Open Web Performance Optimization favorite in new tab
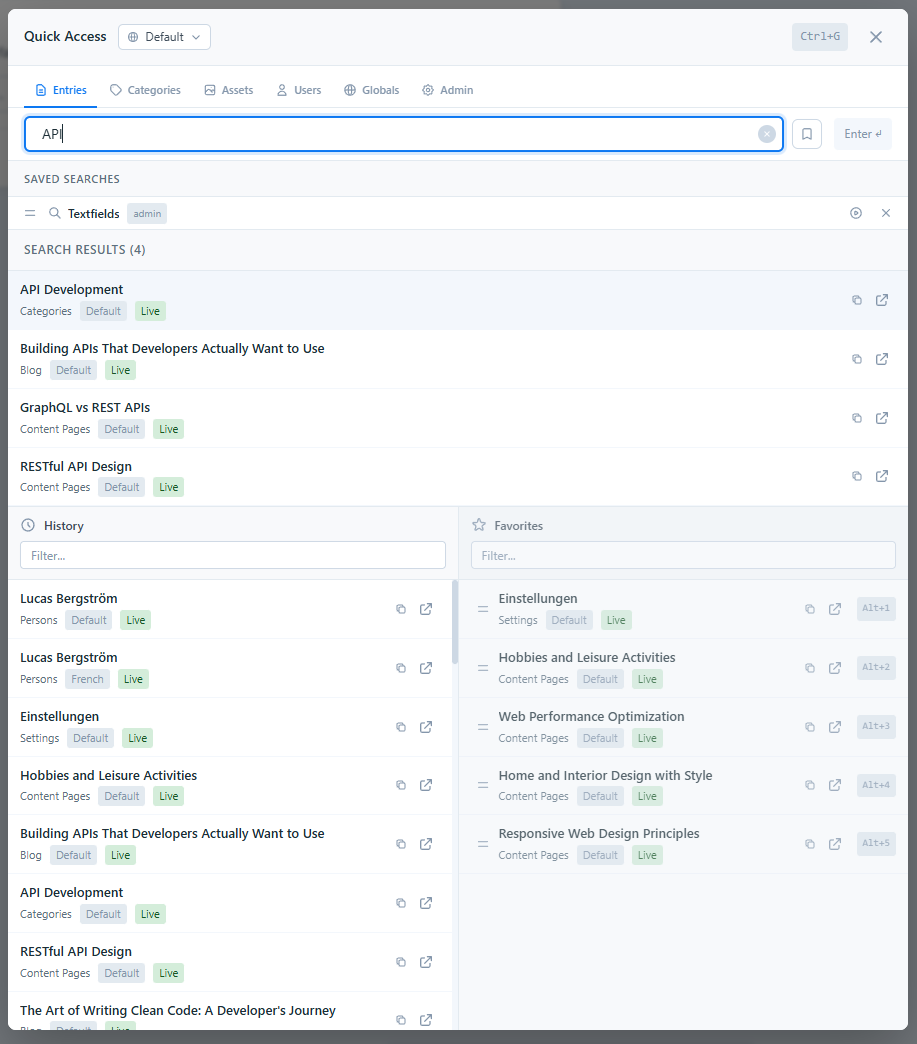The height and width of the screenshot is (1044, 917). click(x=834, y=726)
